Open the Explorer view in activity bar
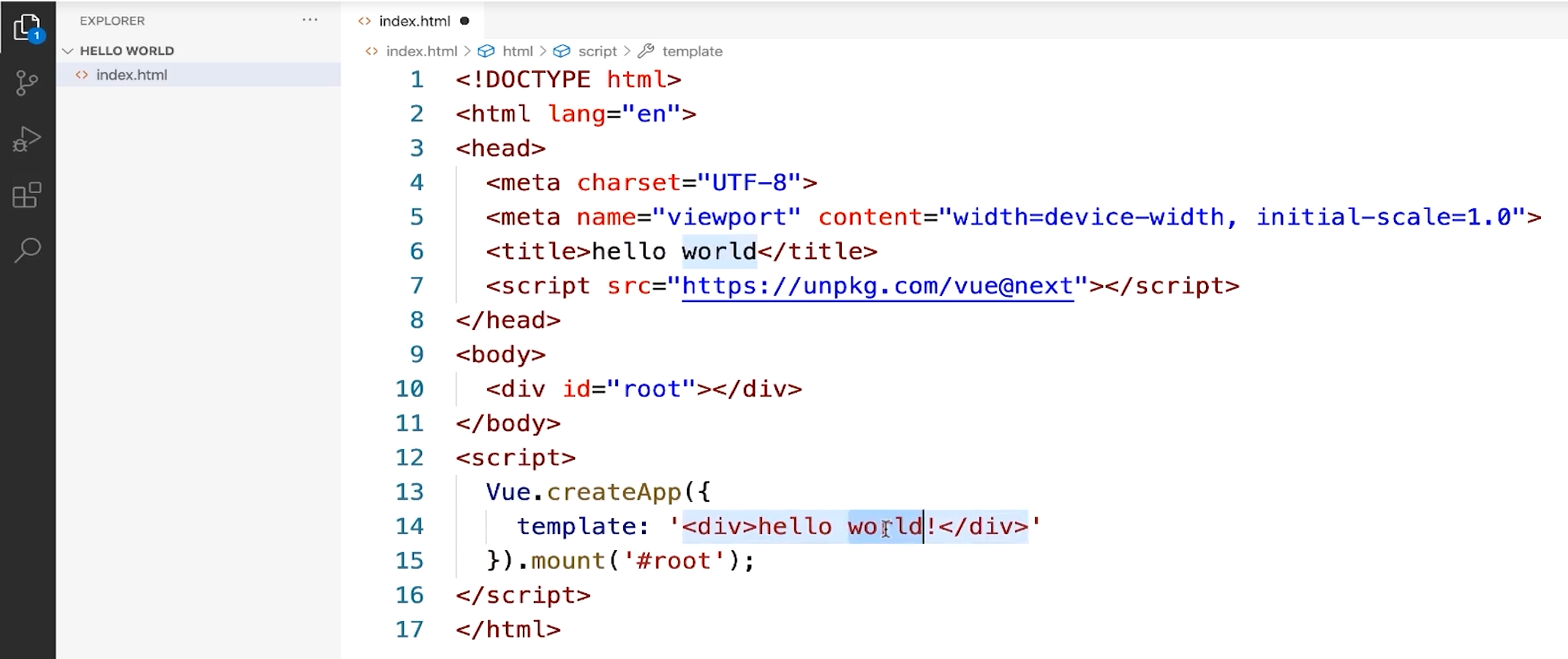1568x659 pixels. tap(28, 29)
